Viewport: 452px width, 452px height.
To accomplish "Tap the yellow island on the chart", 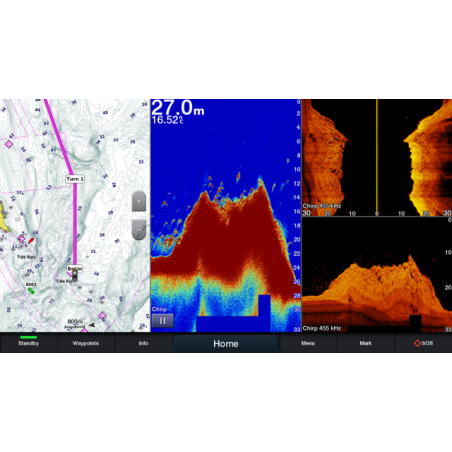I will [4, 218].
